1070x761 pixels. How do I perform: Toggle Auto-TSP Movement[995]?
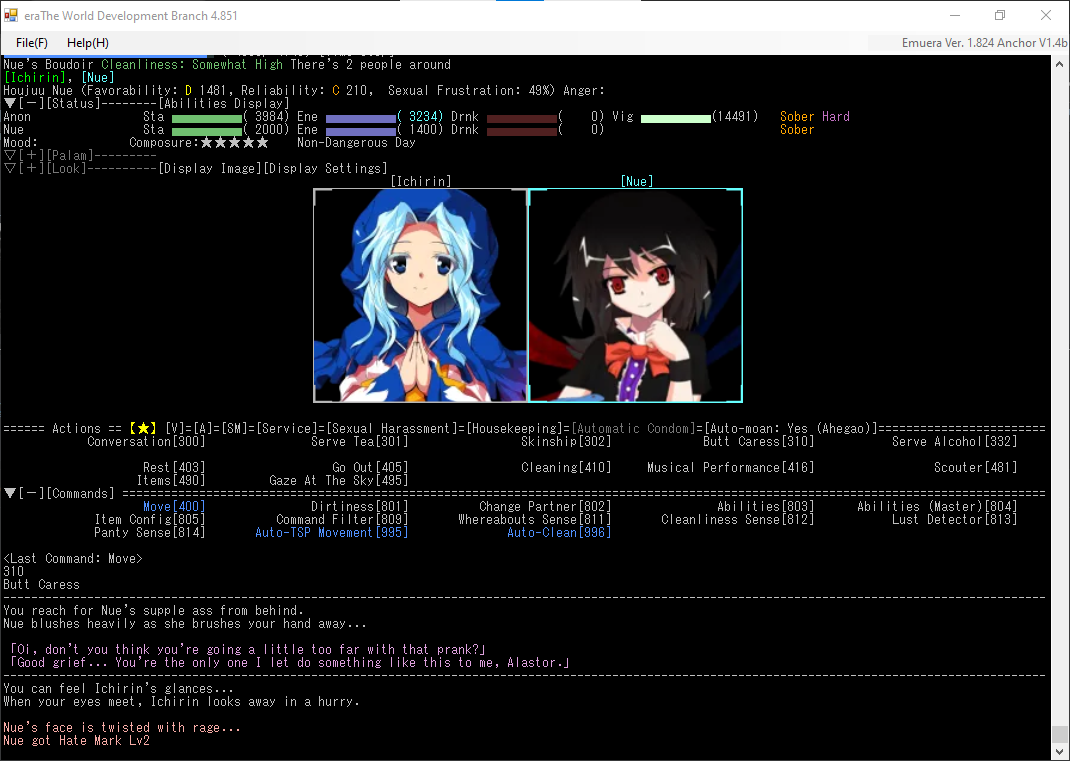331,533
